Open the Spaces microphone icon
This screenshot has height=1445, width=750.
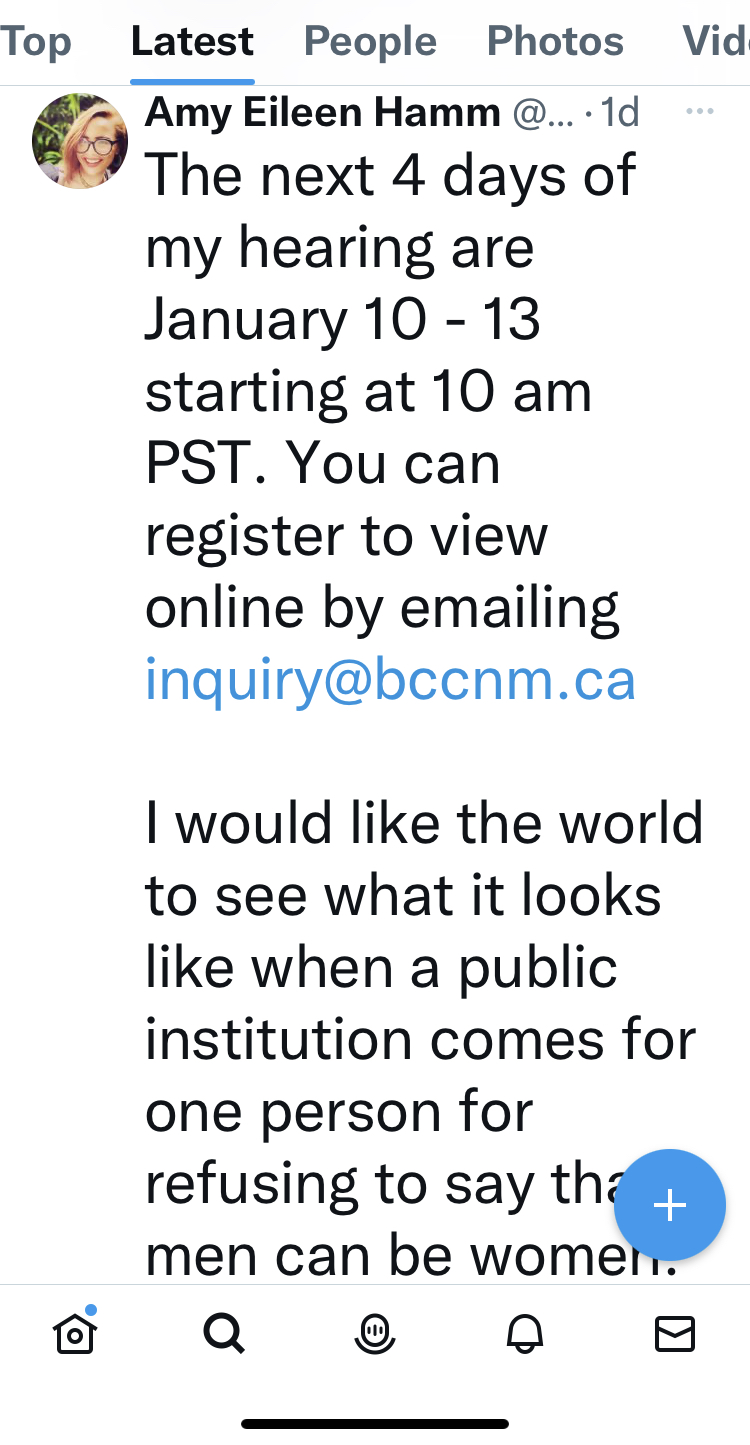click(375, 1333)
